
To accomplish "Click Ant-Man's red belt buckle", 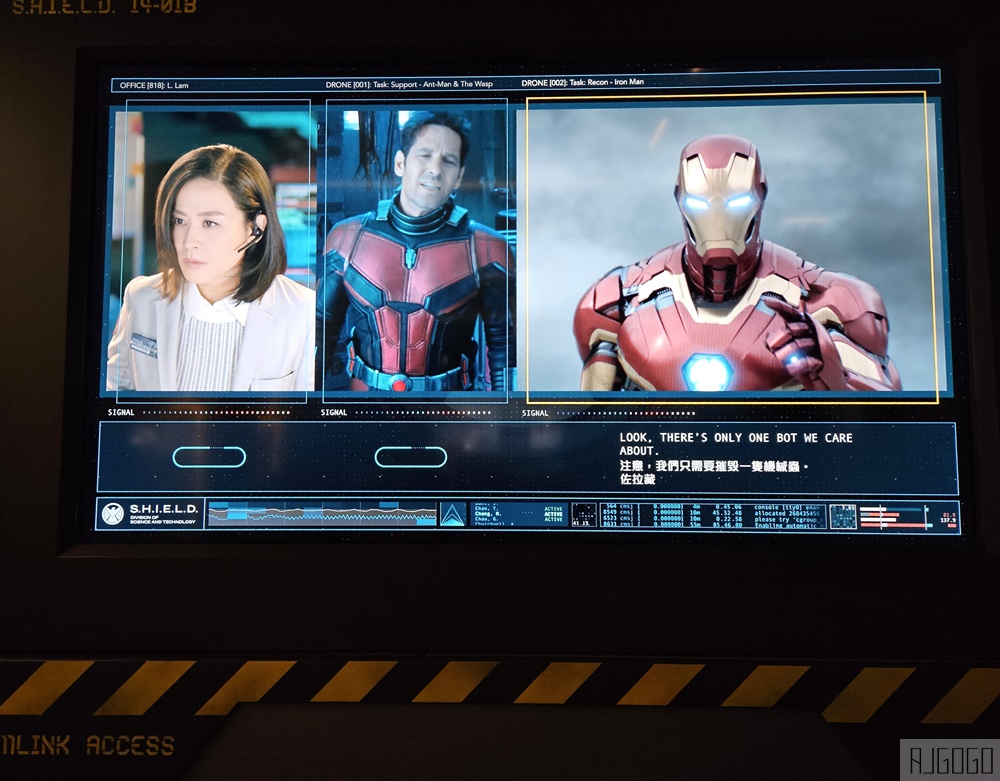I will point(399,383).
